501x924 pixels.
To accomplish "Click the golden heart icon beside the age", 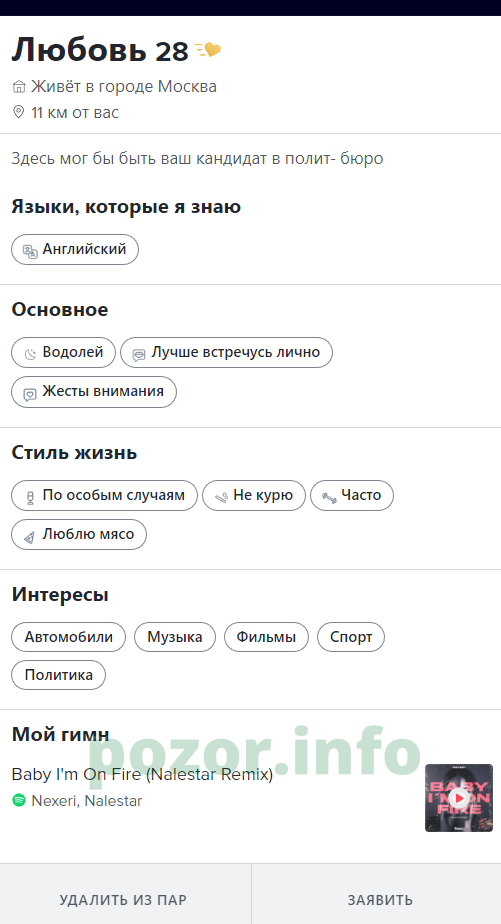I will [208, 51].
